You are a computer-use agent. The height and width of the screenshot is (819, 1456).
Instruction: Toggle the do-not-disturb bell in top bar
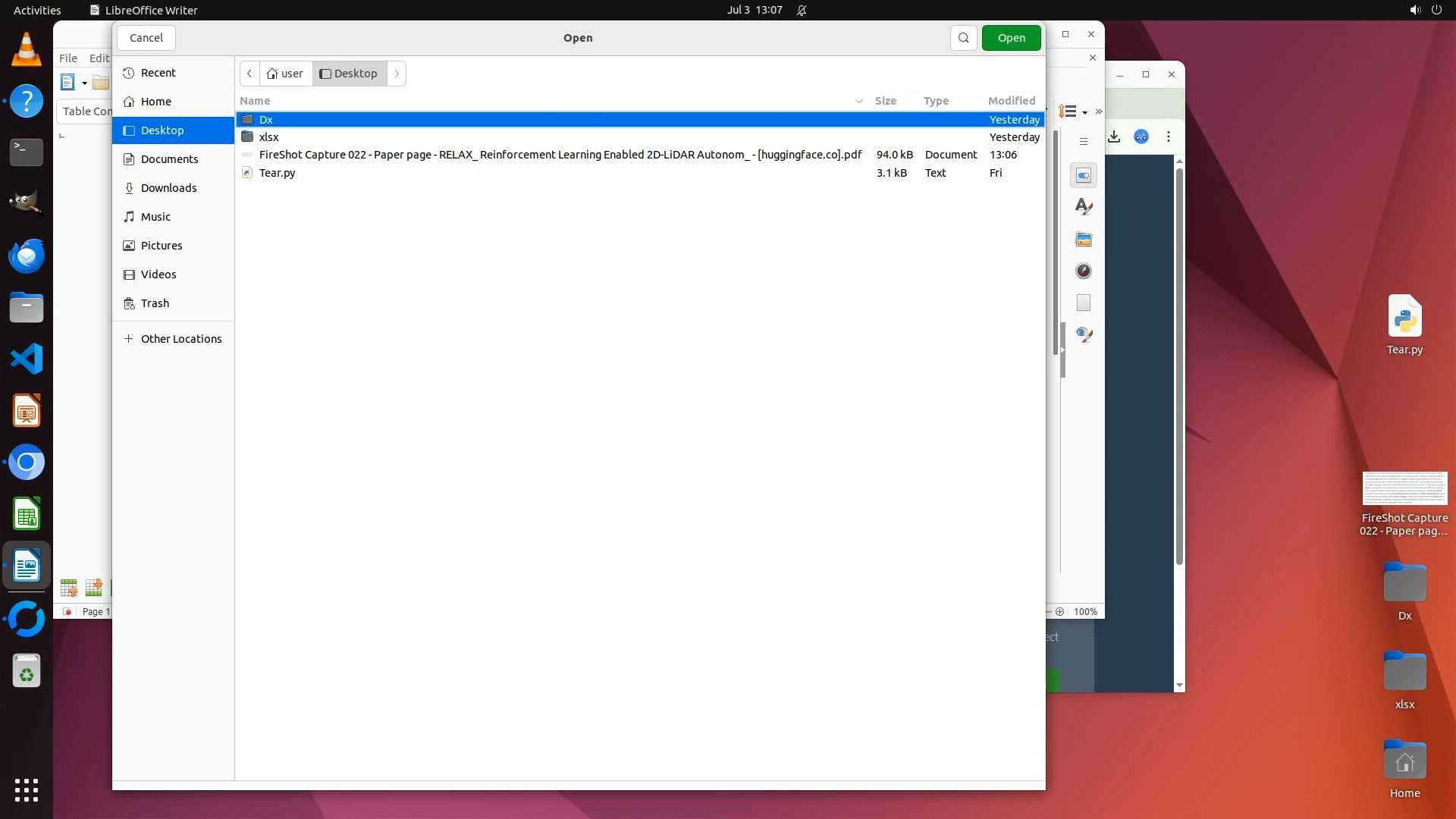click(802, 11)
